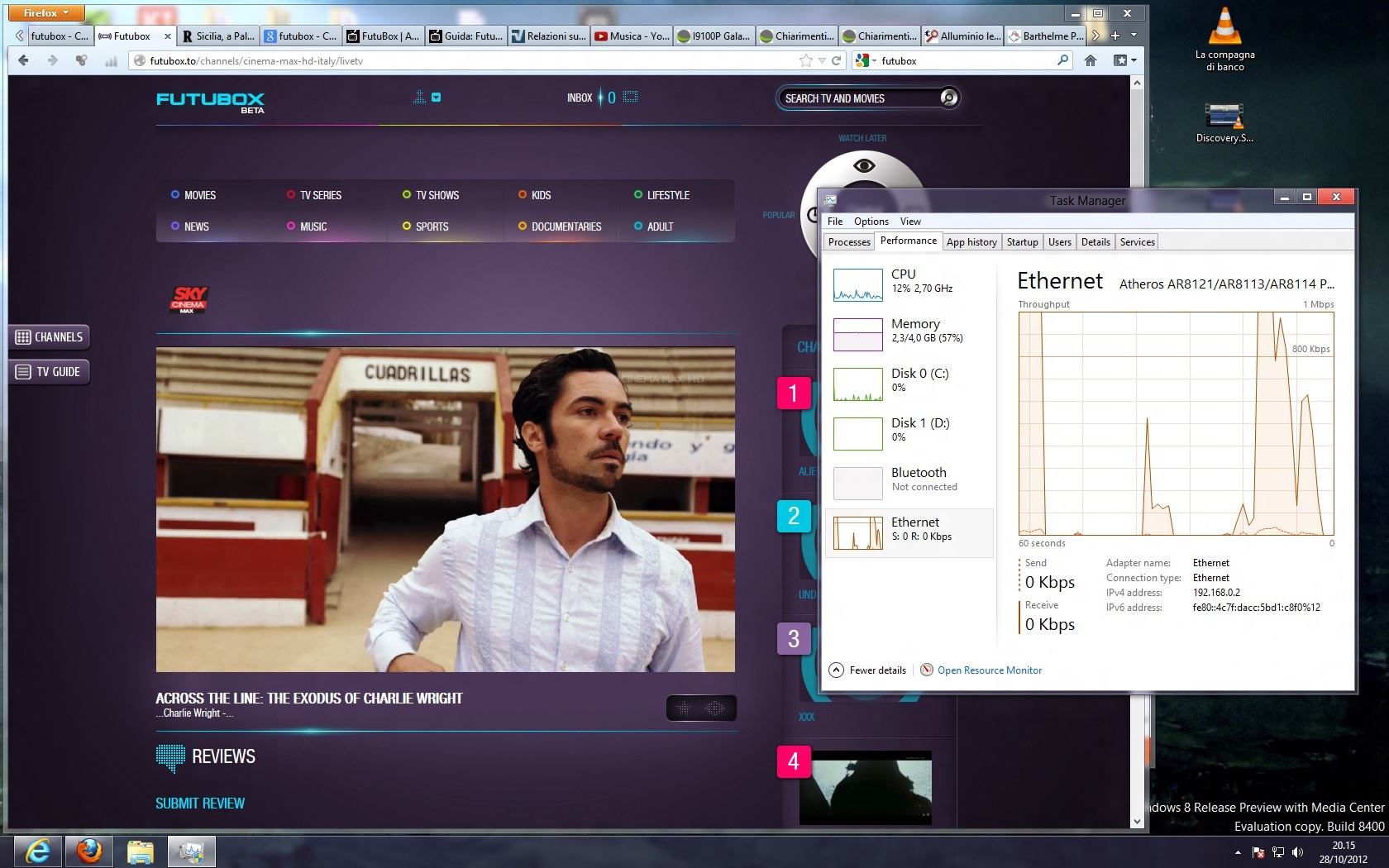The height and width of the screenshot is (868, 1389).
Task: Click the Watch Later eye icon
Action: 864,165
